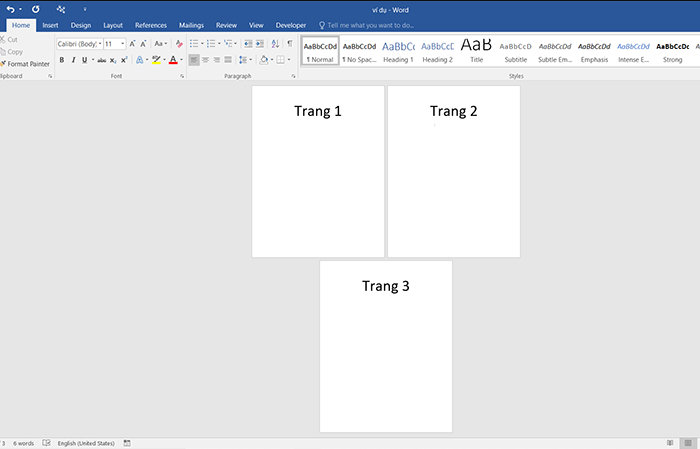Open the Layout tab

pos(113,25)
